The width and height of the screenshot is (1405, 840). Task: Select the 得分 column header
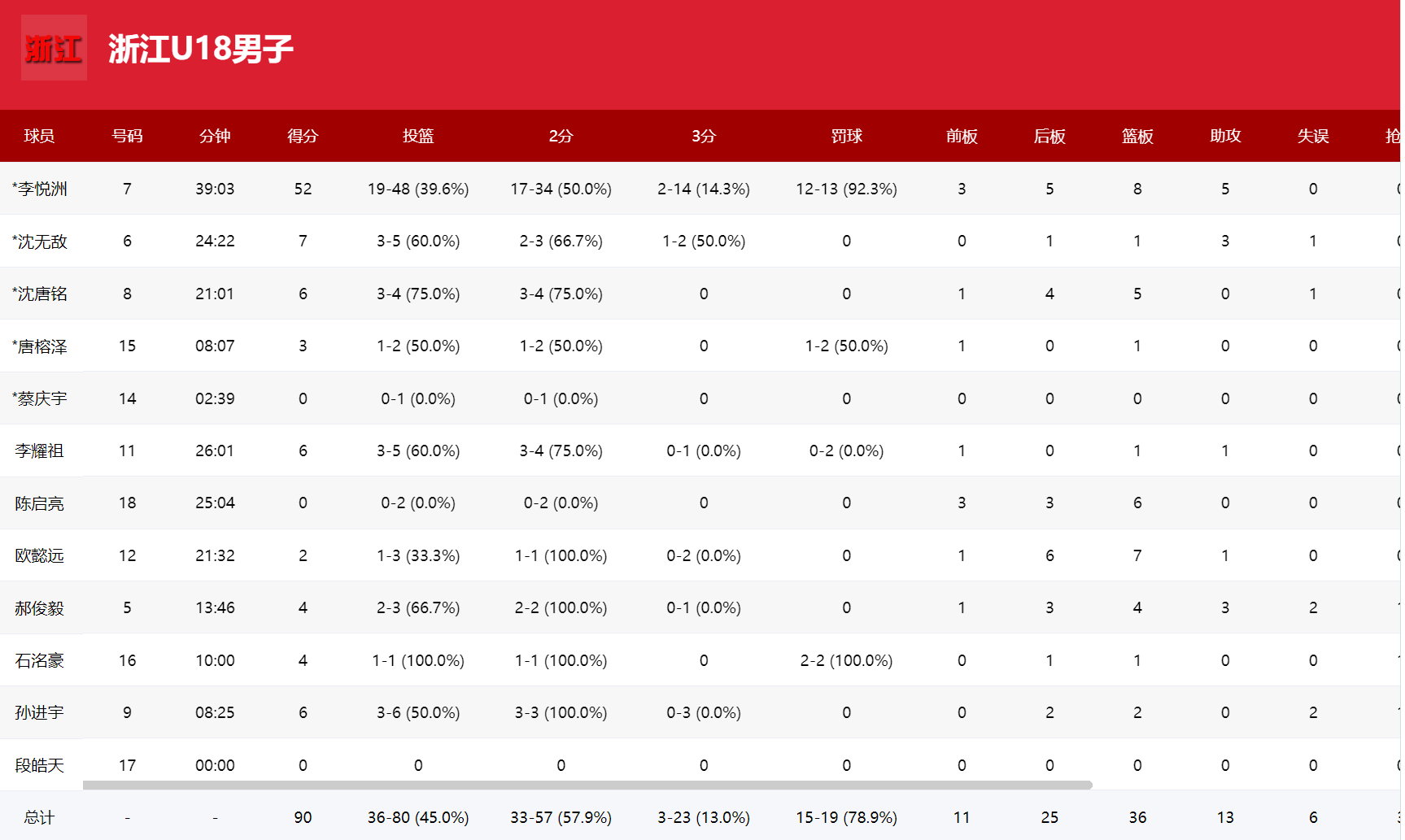pyautogui.click(x=303, y=136)
